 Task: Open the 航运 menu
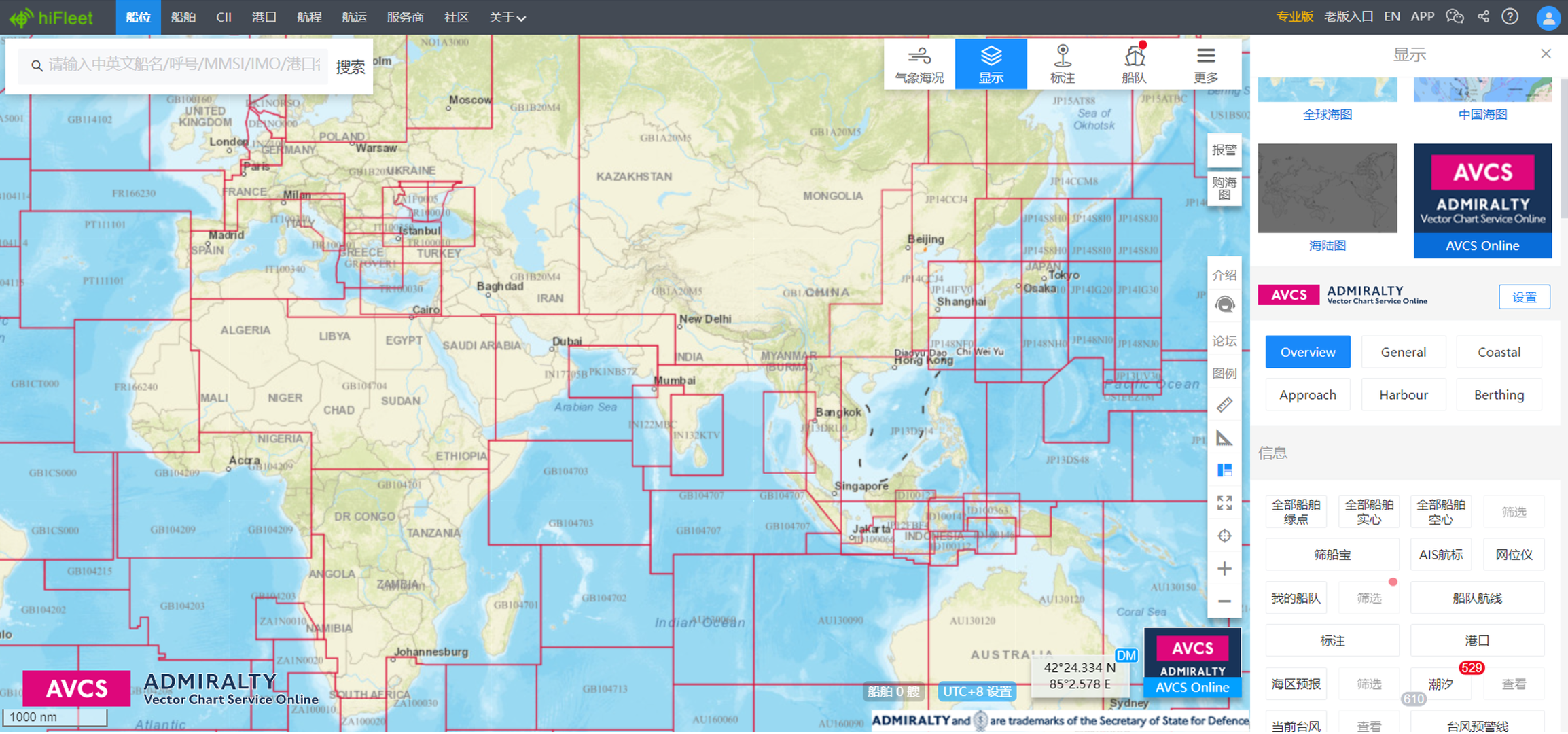(354, 17)
